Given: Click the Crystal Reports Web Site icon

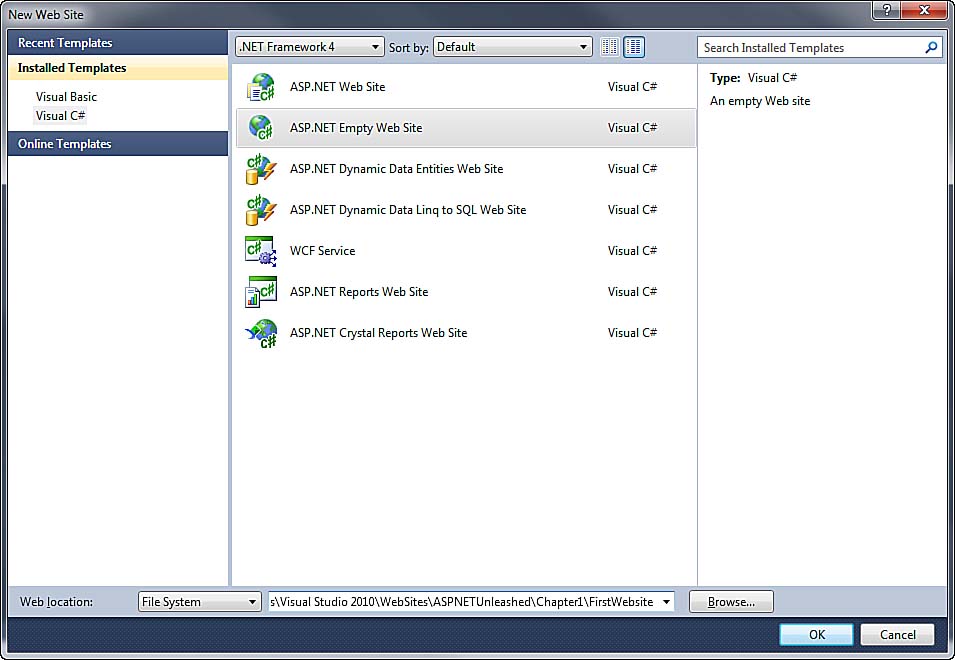Looking at the screenshot, I should point(261,333).
